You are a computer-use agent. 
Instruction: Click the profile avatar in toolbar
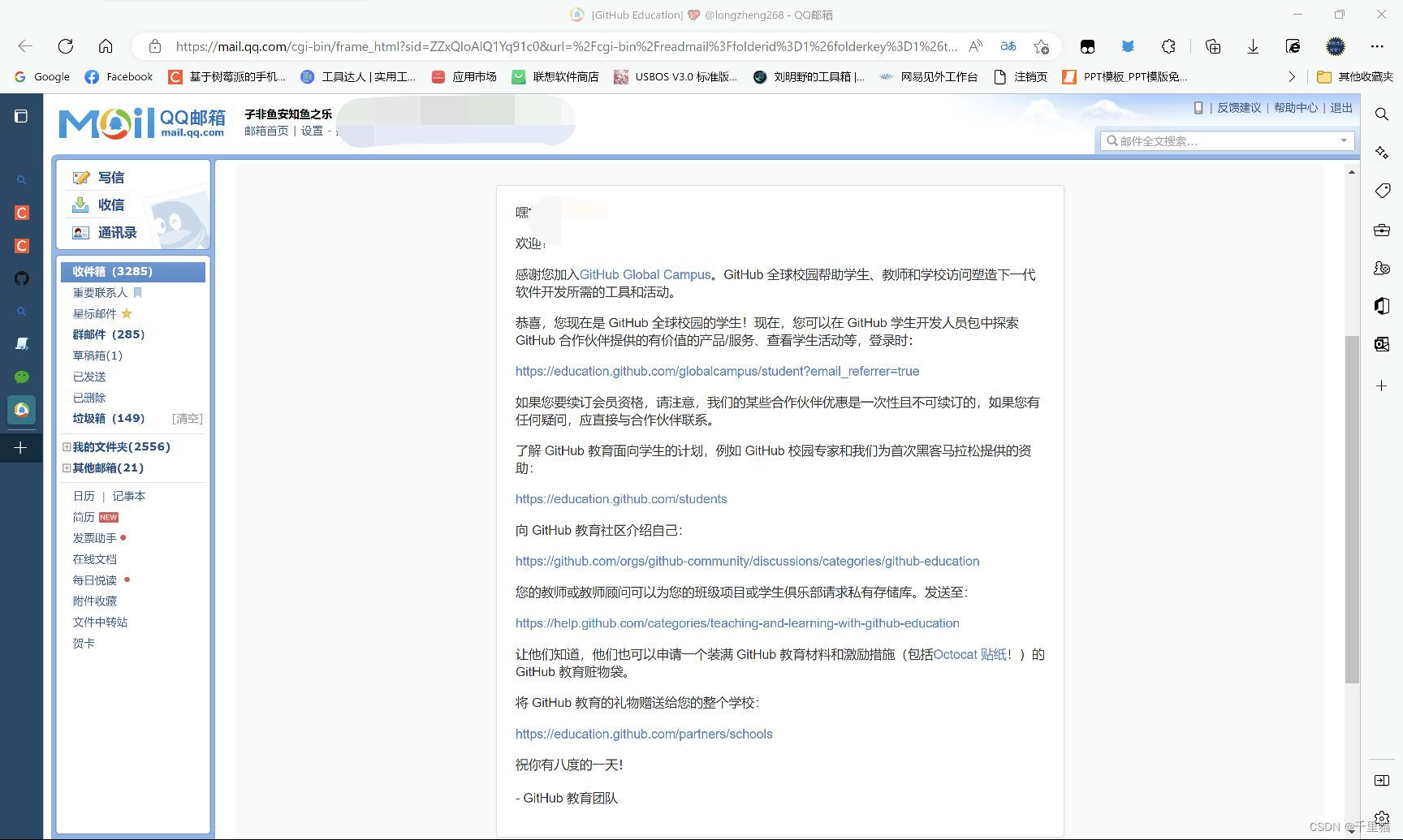1336,46
